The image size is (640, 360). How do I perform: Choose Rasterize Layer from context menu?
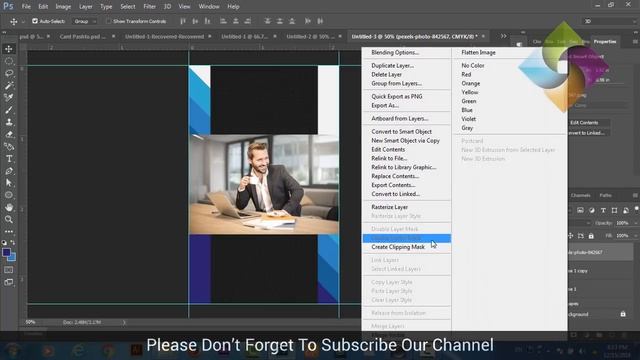[389, 207]
